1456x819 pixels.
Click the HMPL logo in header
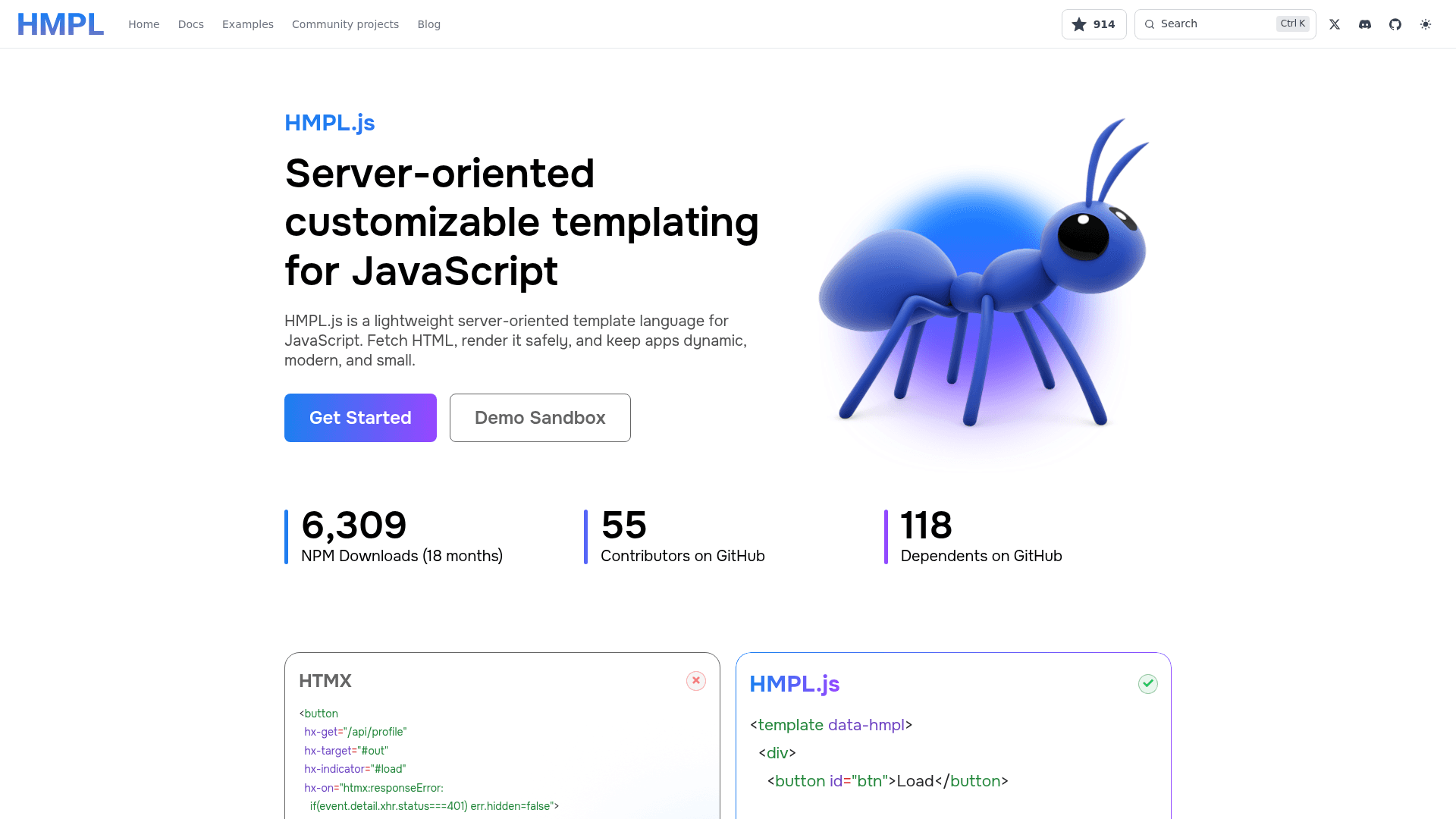(61, 24)
